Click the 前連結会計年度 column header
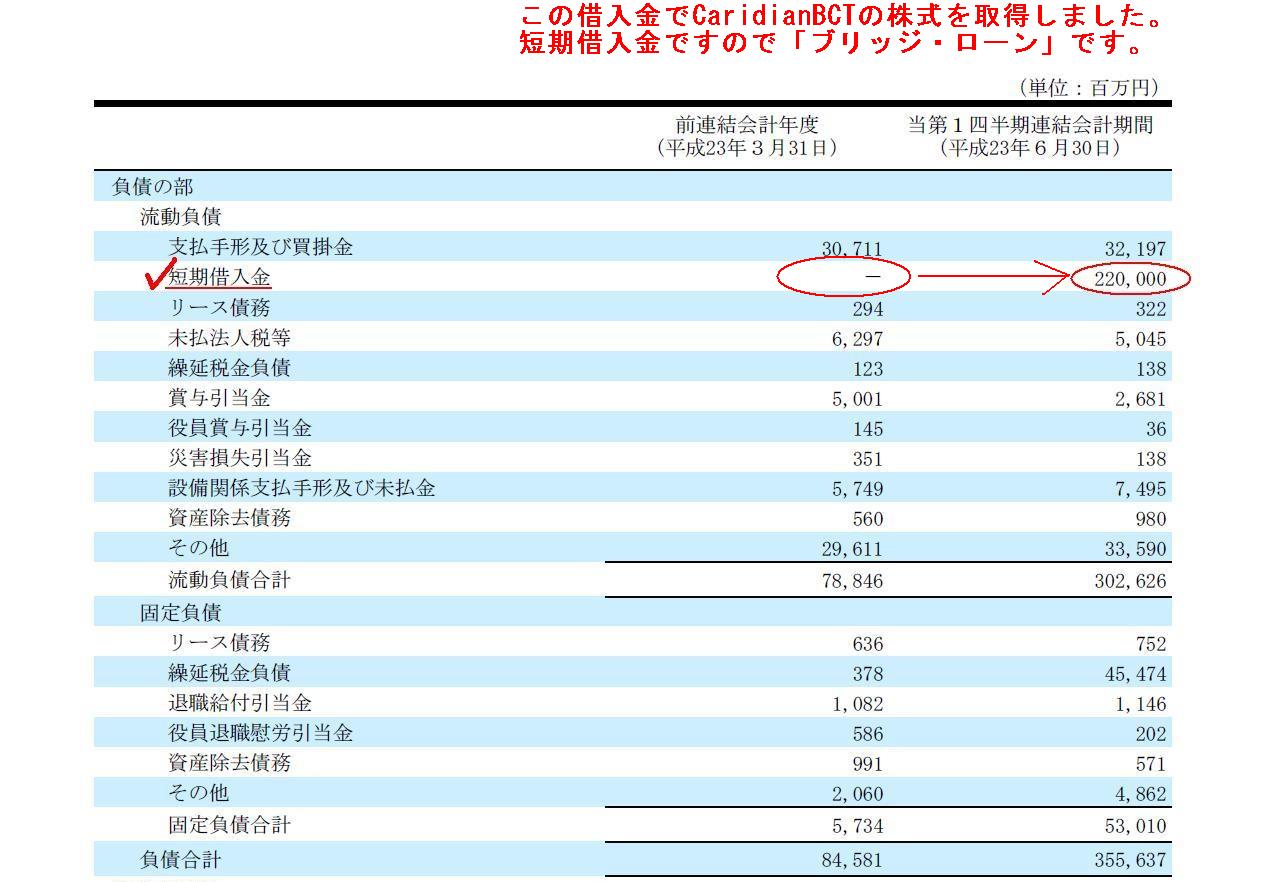The image size is (1279, 882). coord(747,125)
